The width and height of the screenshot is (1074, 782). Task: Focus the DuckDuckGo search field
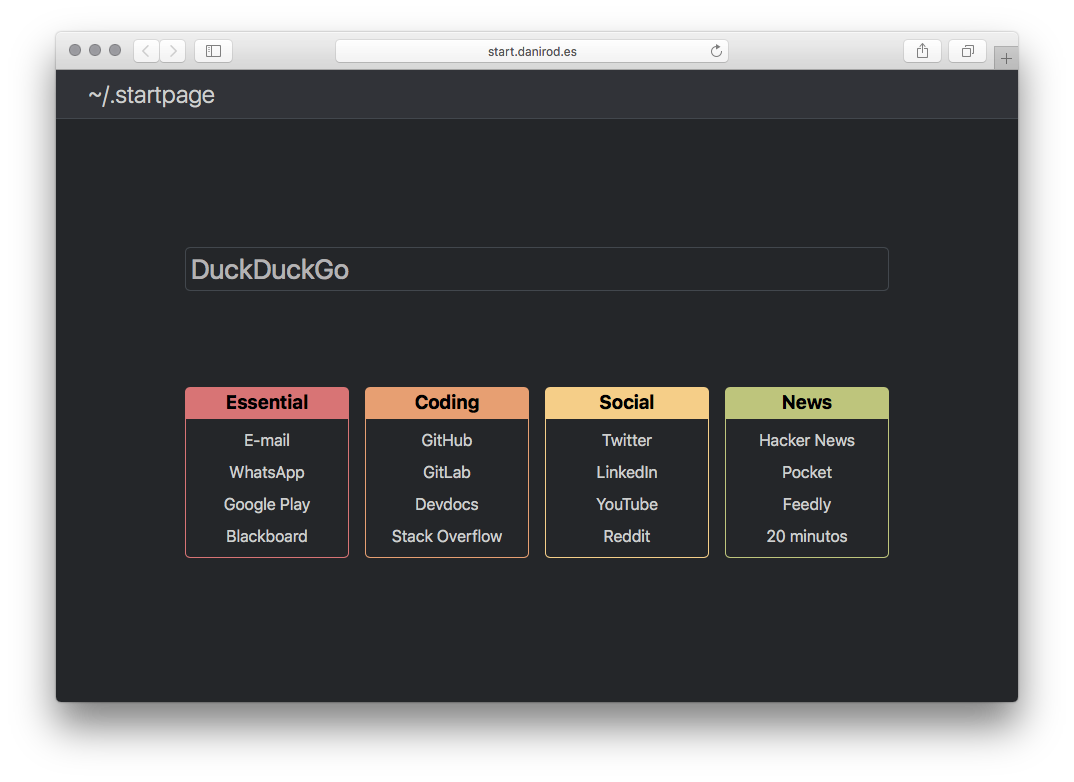(x=536, y=269)
